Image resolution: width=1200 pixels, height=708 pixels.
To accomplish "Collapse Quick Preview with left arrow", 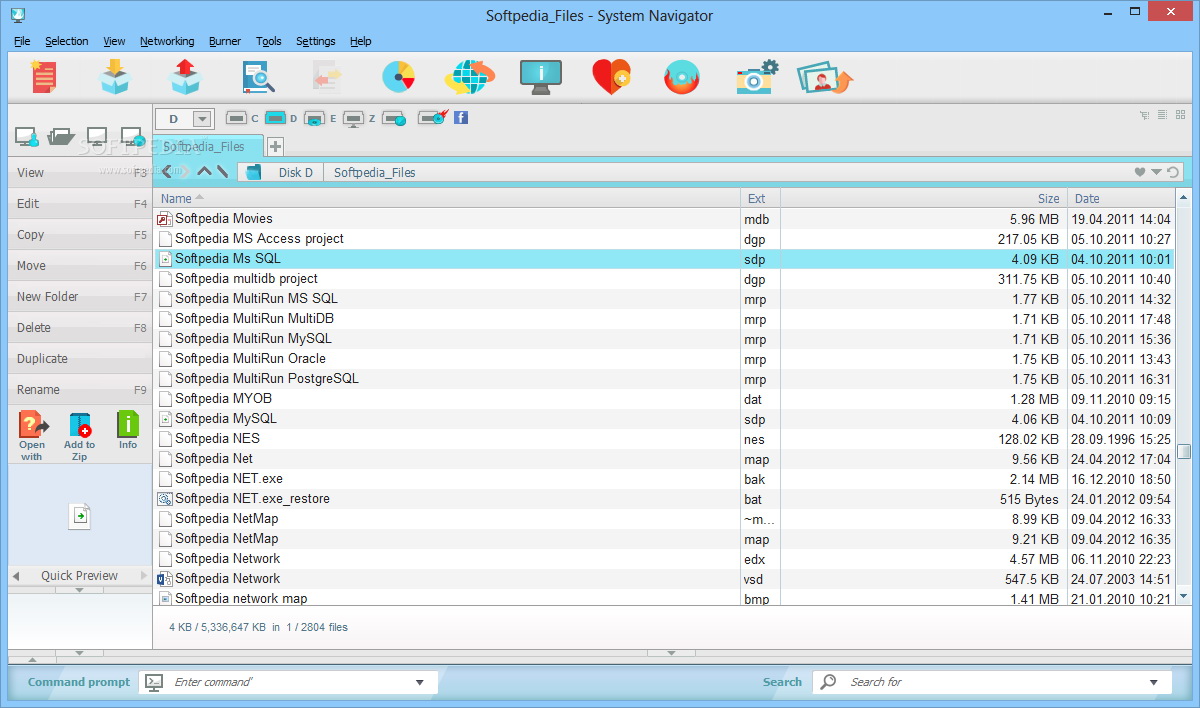I will tap(16, 576).
